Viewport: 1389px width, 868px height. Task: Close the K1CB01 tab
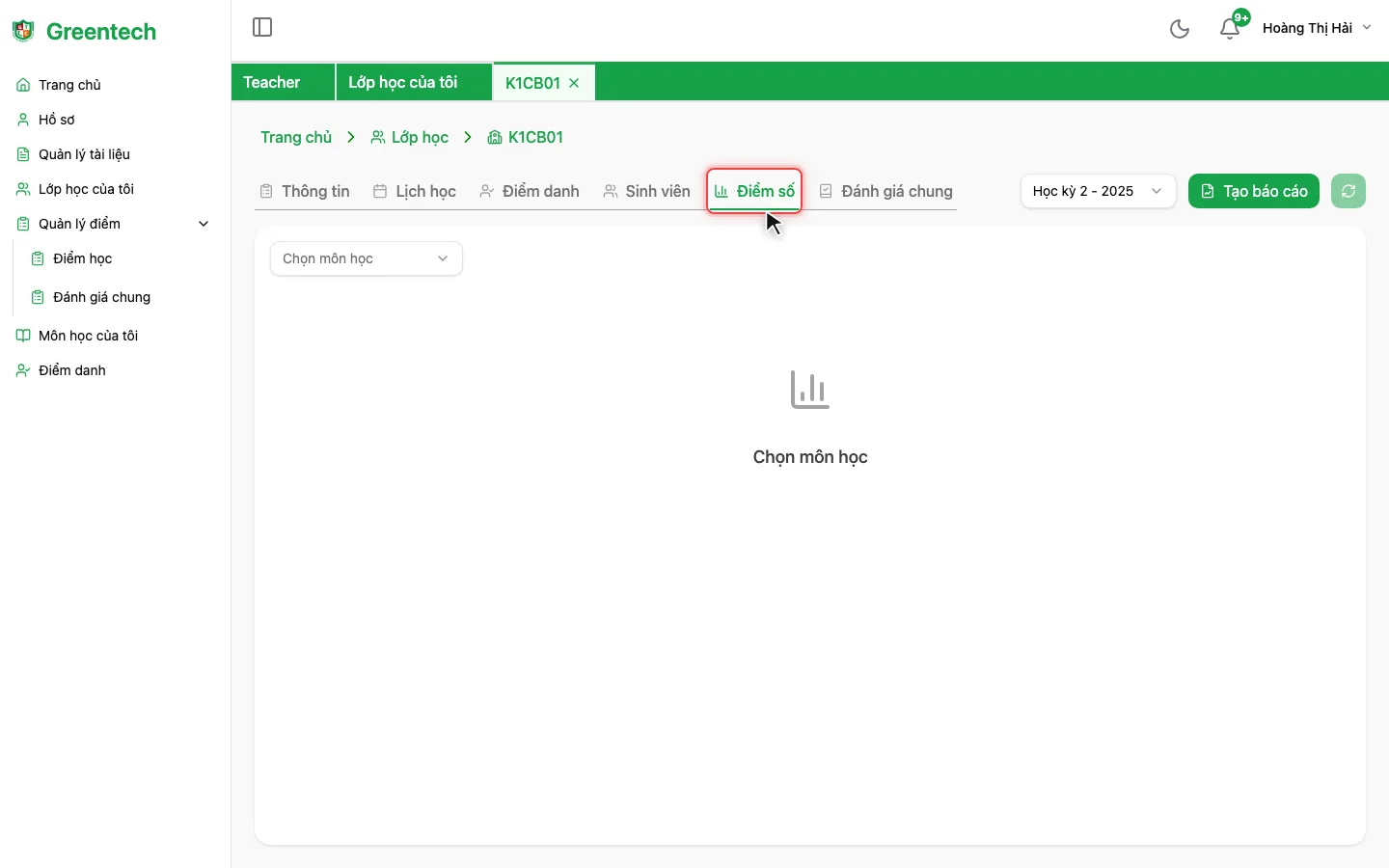(575, 83)
